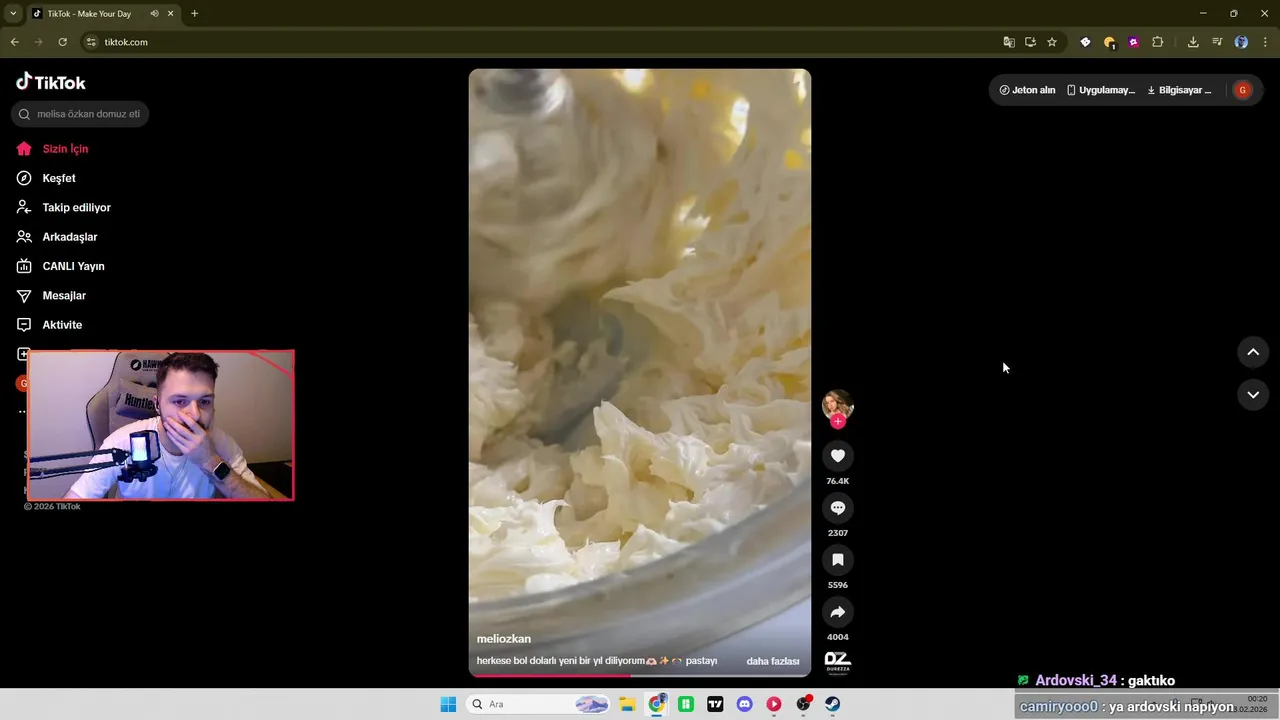The height and width of the screenshot is (720, 1280).
Task: Click Bilgisayar download app button
Action: (x=1179, y=90)
